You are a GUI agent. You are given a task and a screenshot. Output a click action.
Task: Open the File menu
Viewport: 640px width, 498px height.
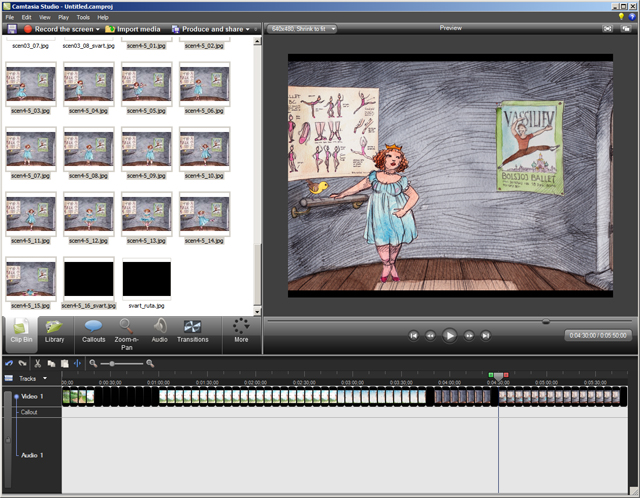pyautogui.click(x=10, y=17)
